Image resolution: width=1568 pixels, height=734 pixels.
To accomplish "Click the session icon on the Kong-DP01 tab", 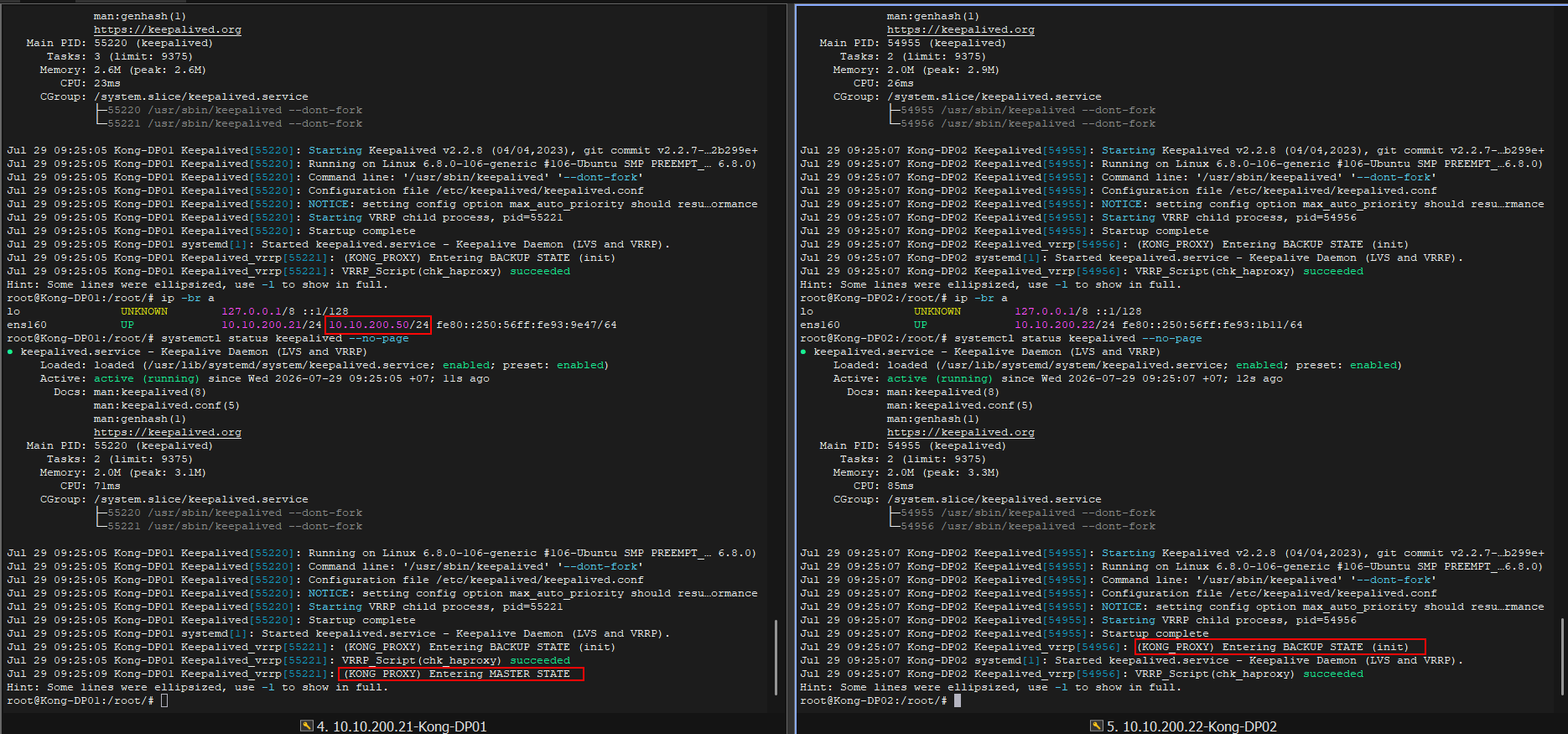I will pos(307,726).
